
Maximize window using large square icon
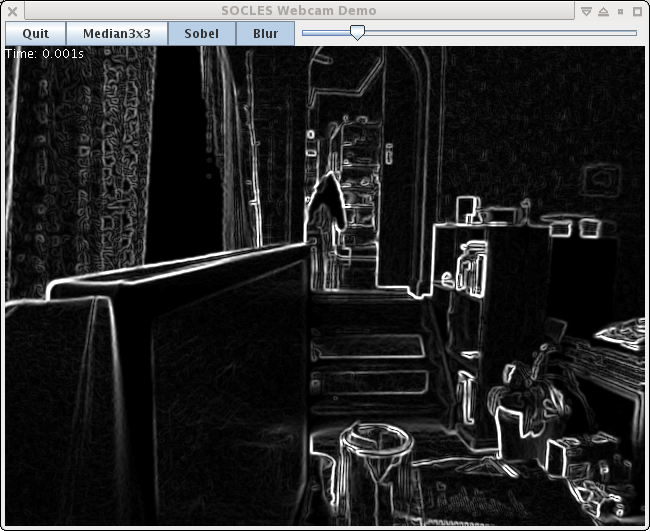pos(638,12)
